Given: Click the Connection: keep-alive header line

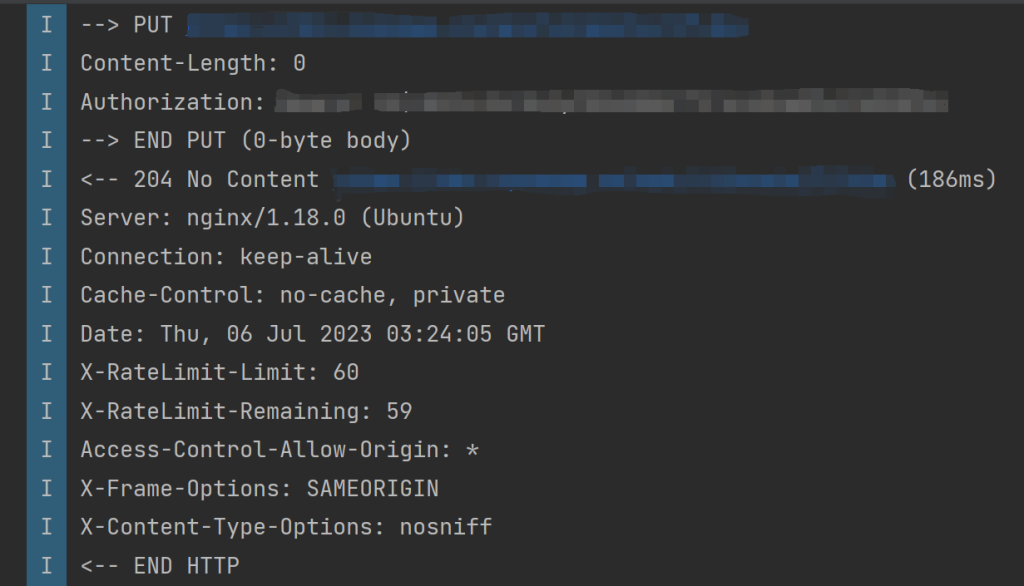Looking at the screenshot, I should (x=226, y=257).
